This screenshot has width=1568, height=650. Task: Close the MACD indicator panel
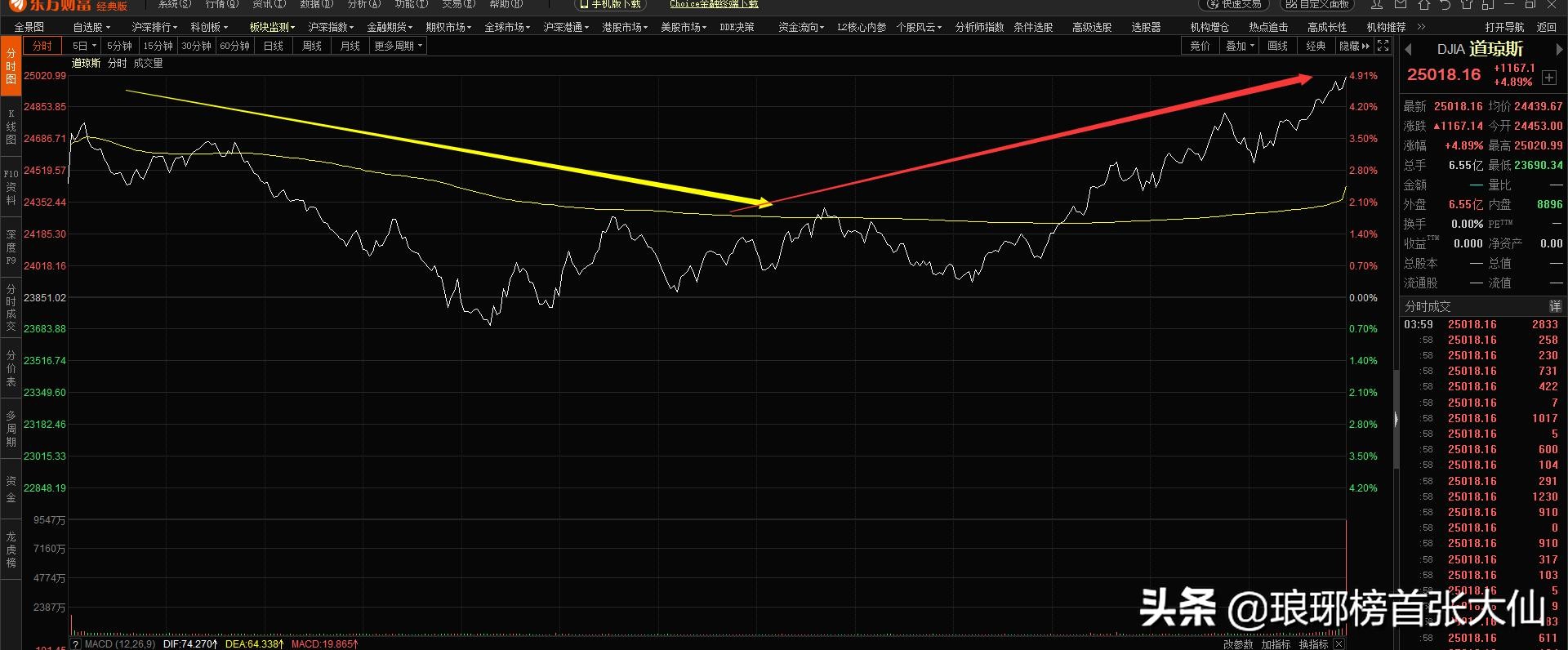tap(1339, 644)
